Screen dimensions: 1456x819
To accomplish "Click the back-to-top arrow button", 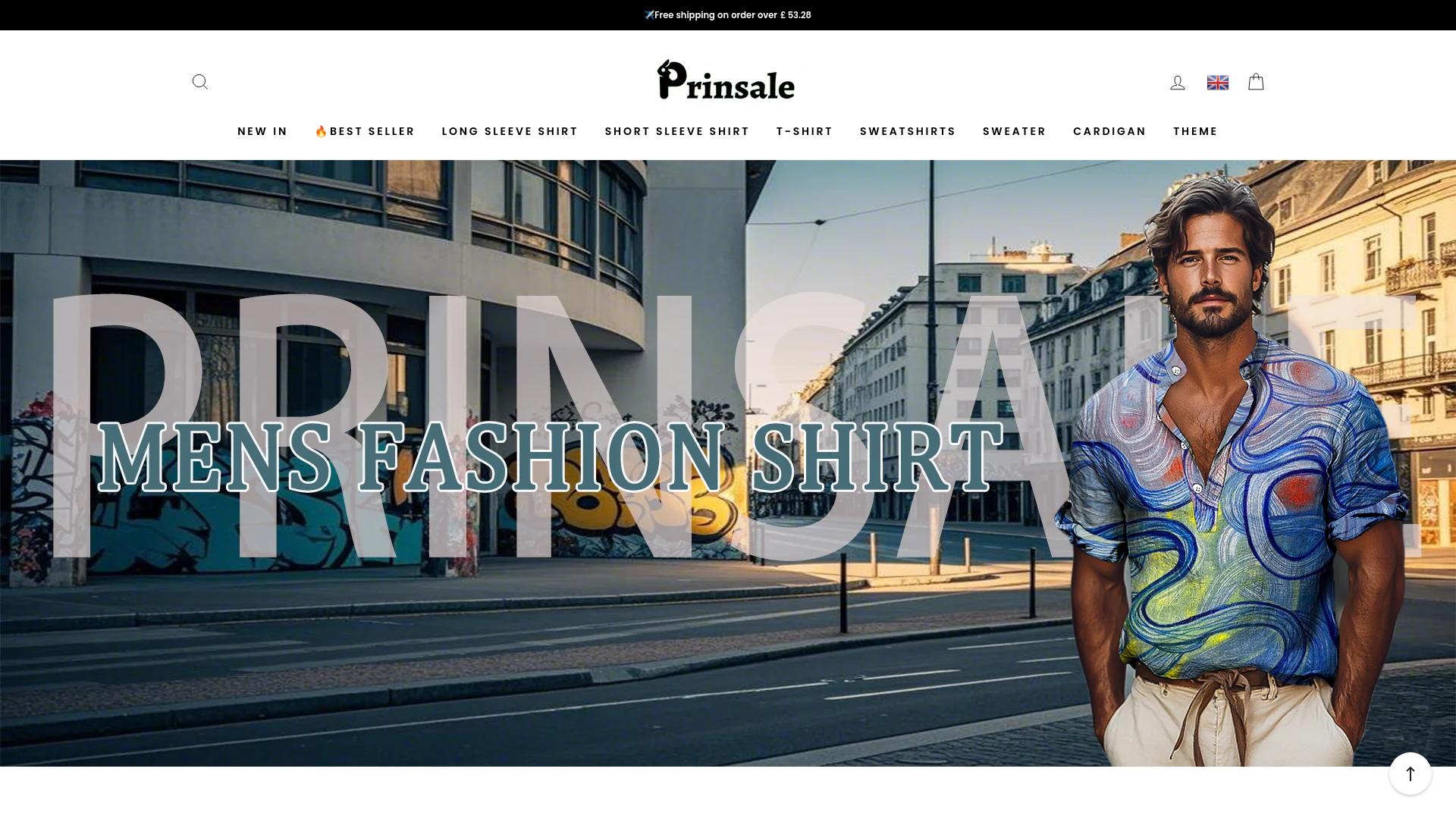I will (x=1410, y=773).
